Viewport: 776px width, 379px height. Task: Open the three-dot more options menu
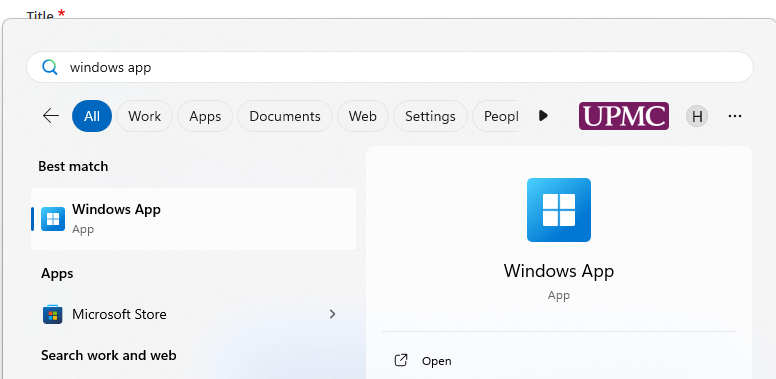[735, 116]
